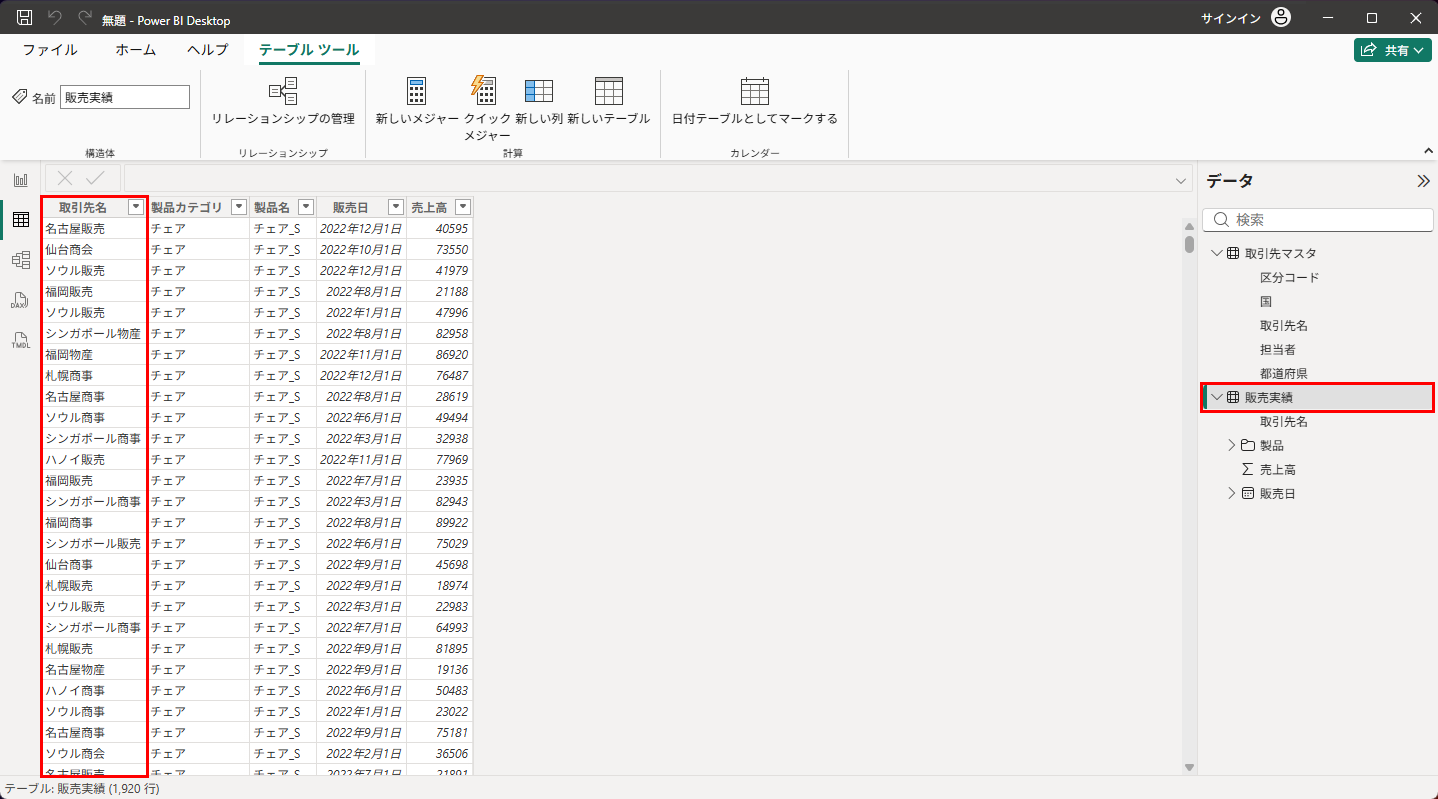Collapse the 取引先マスタ table node

(1216, 254)
